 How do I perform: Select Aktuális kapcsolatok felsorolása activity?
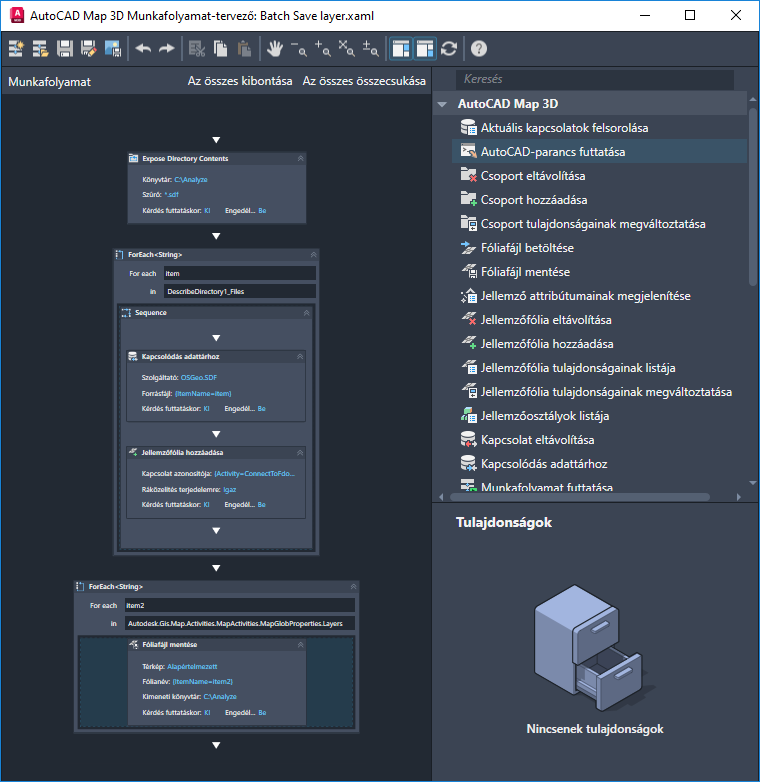point(599,128)
